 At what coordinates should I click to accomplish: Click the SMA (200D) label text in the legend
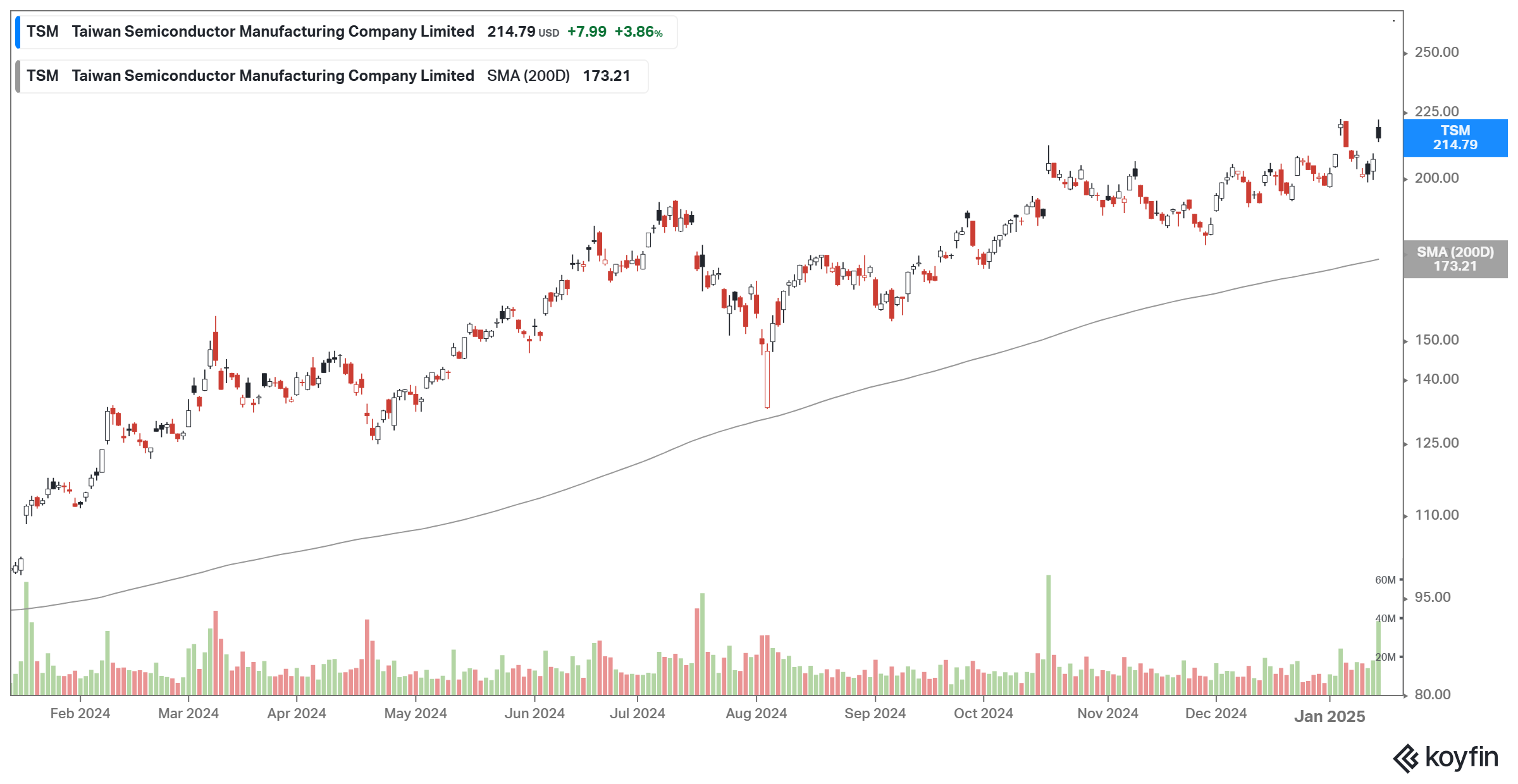point(528,77)
